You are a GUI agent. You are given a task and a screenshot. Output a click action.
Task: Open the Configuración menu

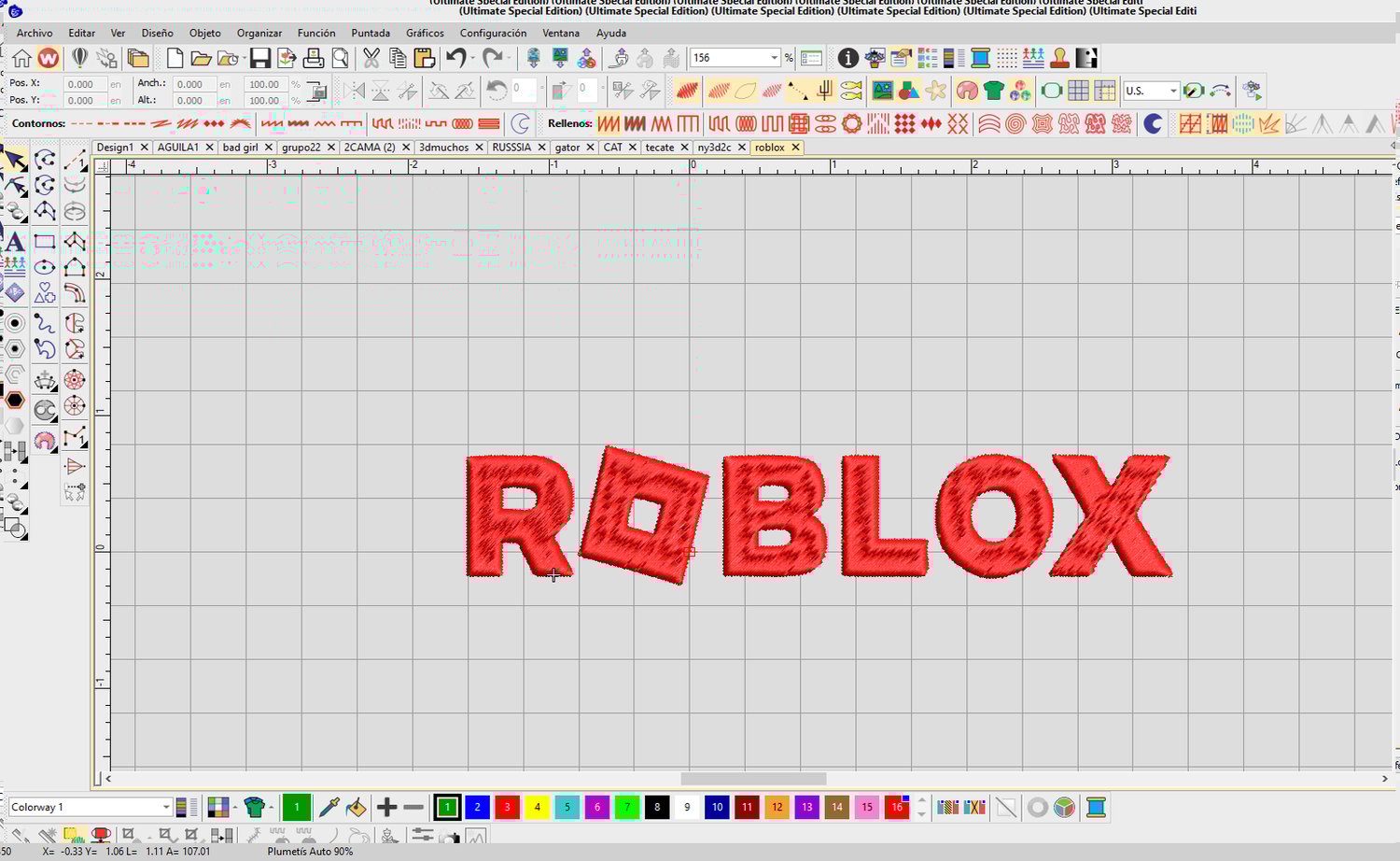tap(493, 33)
